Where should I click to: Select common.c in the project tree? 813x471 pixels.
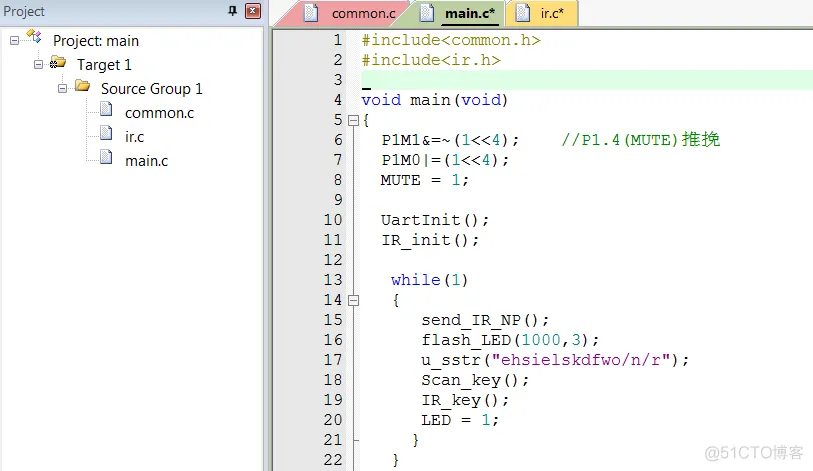pos(159,113)
